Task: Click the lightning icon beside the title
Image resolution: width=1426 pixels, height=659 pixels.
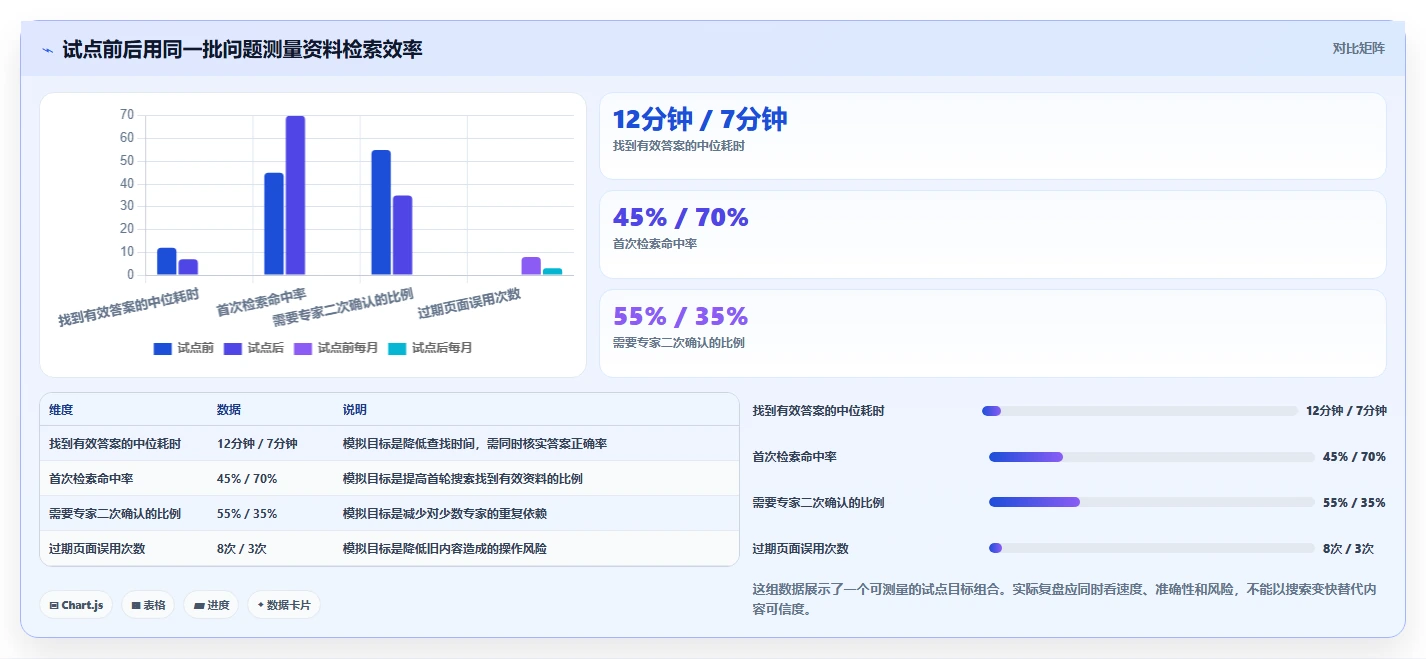Action: pyautogui.click(x=47, y=50)
